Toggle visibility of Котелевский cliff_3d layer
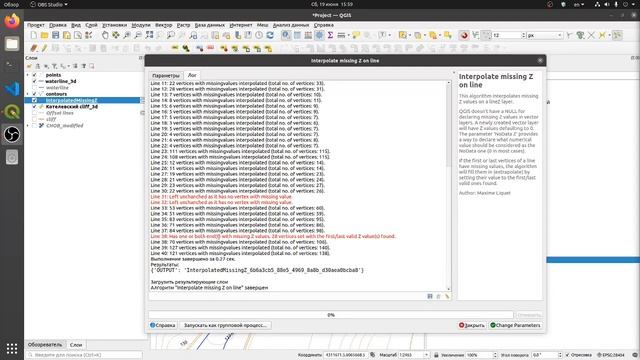 34,107
